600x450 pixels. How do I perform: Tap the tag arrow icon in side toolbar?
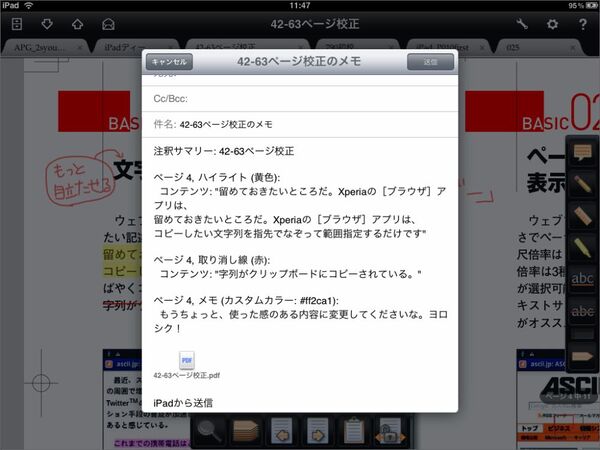pos(582,356)
